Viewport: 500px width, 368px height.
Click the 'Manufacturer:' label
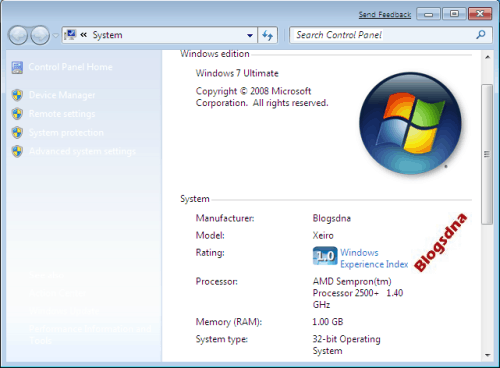click(225, 218)
